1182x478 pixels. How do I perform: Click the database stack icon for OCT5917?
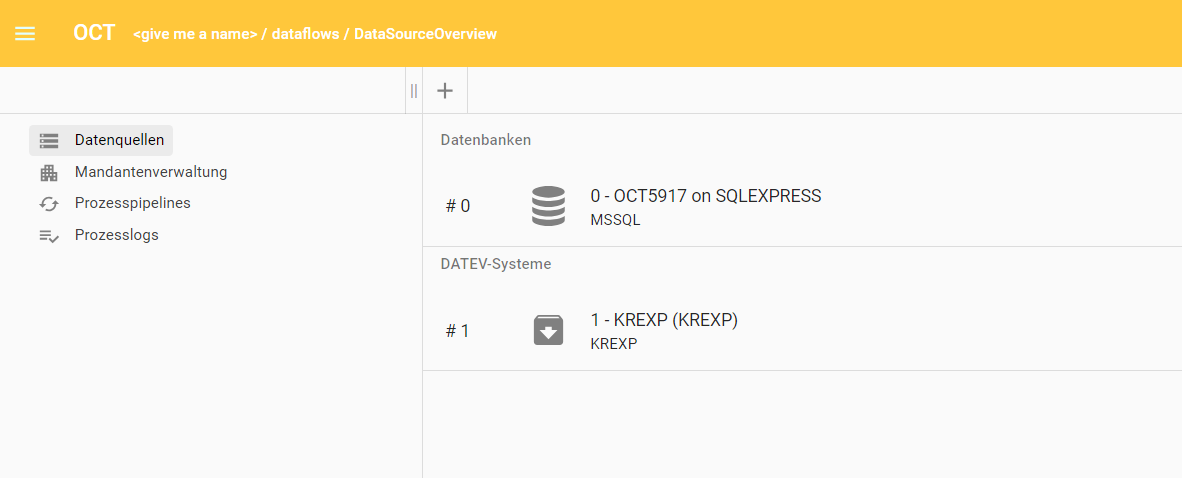(548, 206)
